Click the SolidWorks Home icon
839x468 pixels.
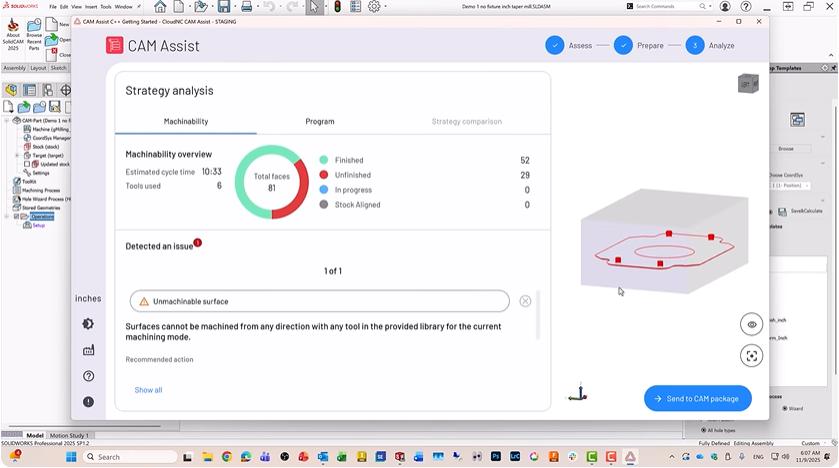[x=160, y=6]
